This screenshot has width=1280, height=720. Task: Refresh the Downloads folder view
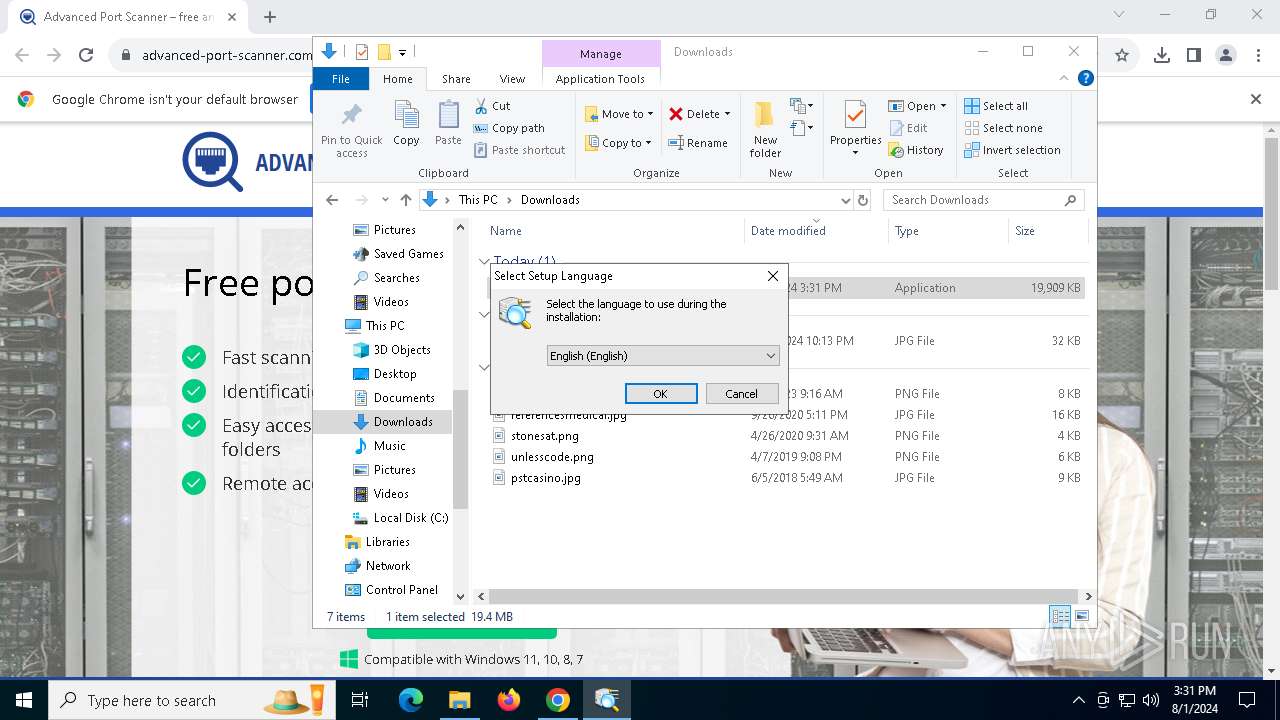coord(863,200)
